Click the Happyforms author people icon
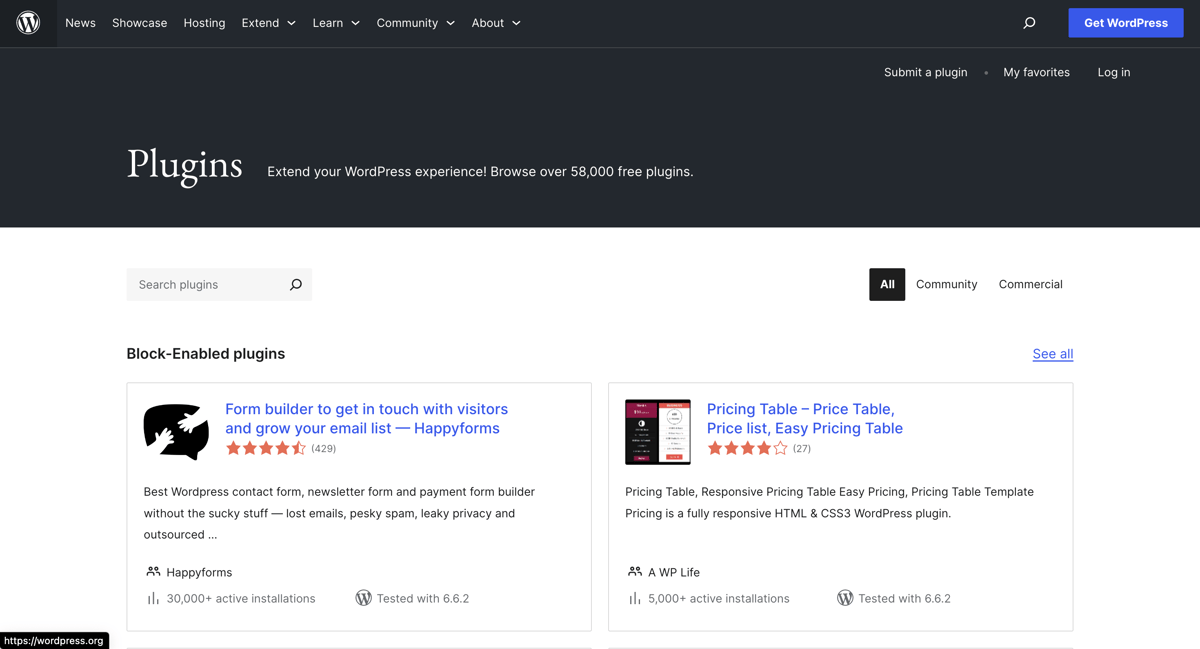The image size is (1200, 649). coord(153,572)
